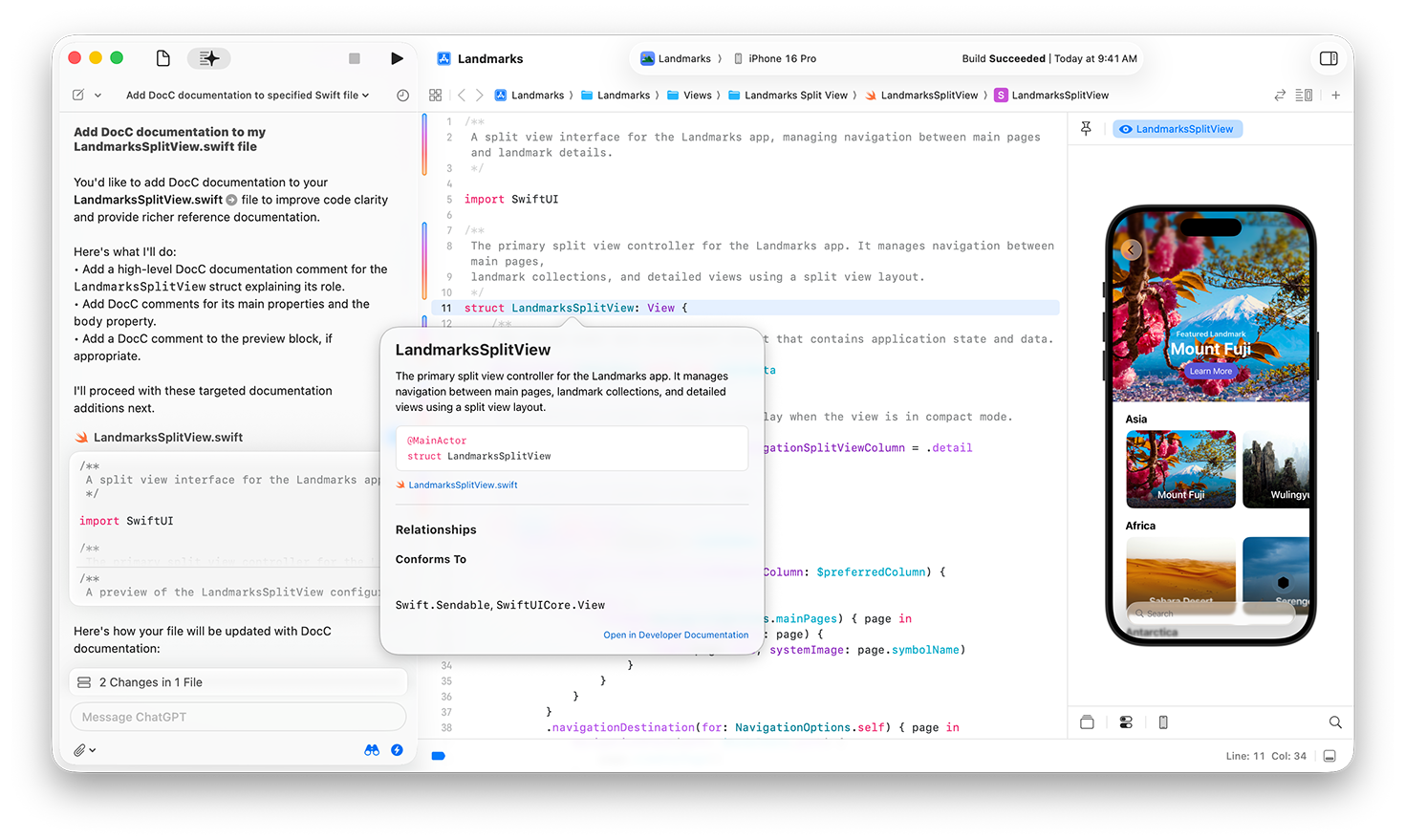The image size is (1405, 840).
Task: Toggle the LandmarksSplitView preview eye button
Action: pyautogui.click(x=1178, y=129)
